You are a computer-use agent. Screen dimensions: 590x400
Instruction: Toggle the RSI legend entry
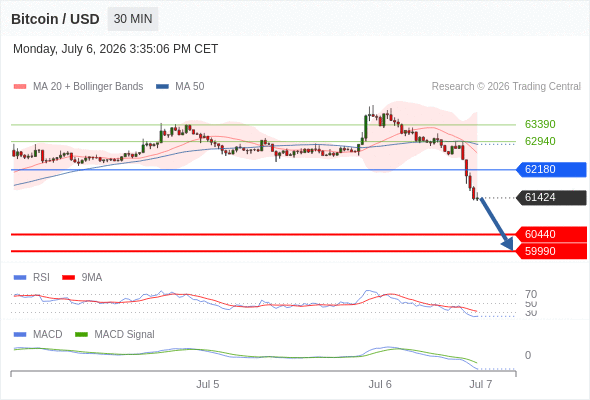[32, 277]
